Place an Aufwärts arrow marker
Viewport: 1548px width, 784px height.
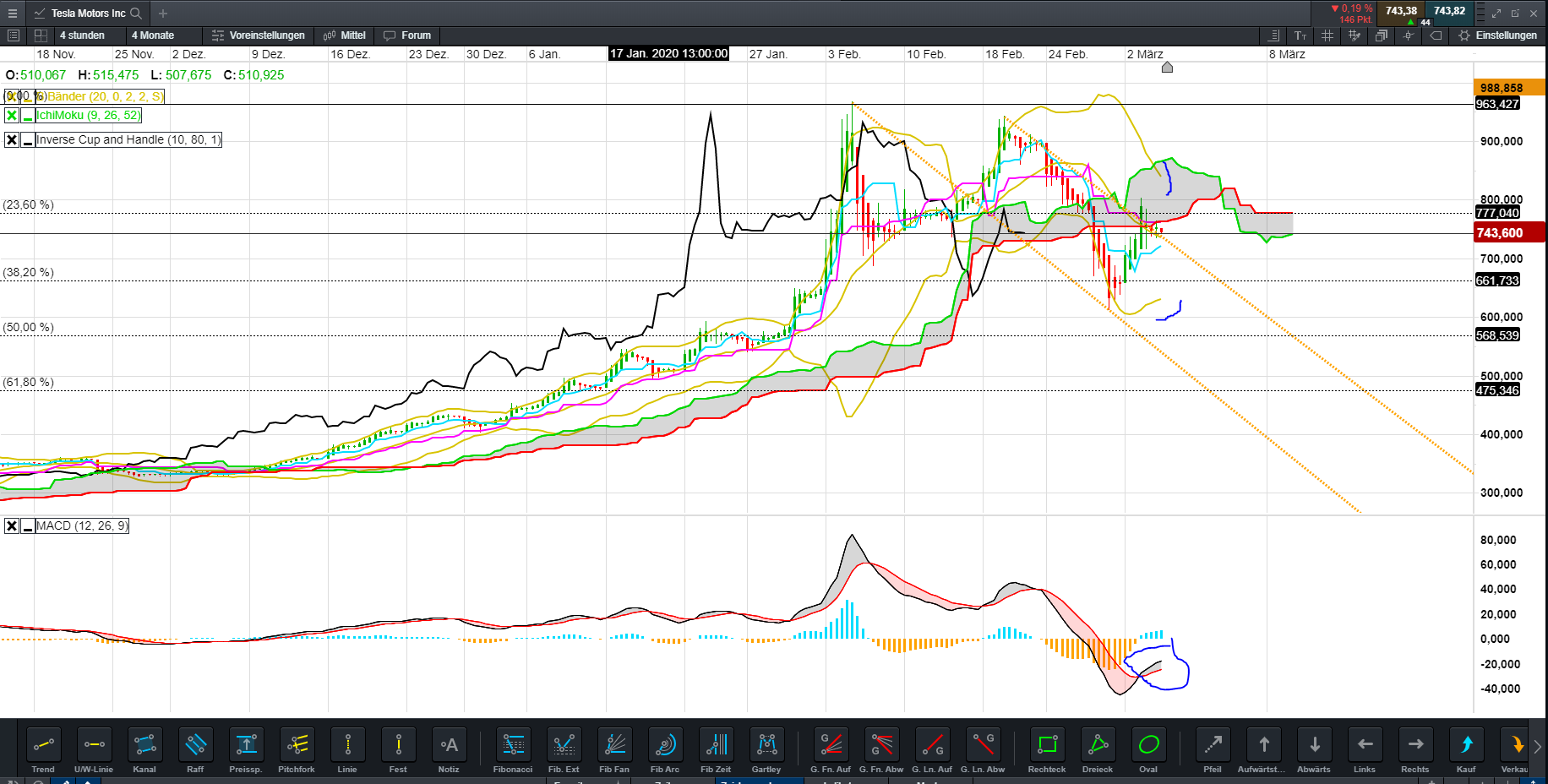pyautogui.click(x=1263, y=750)
